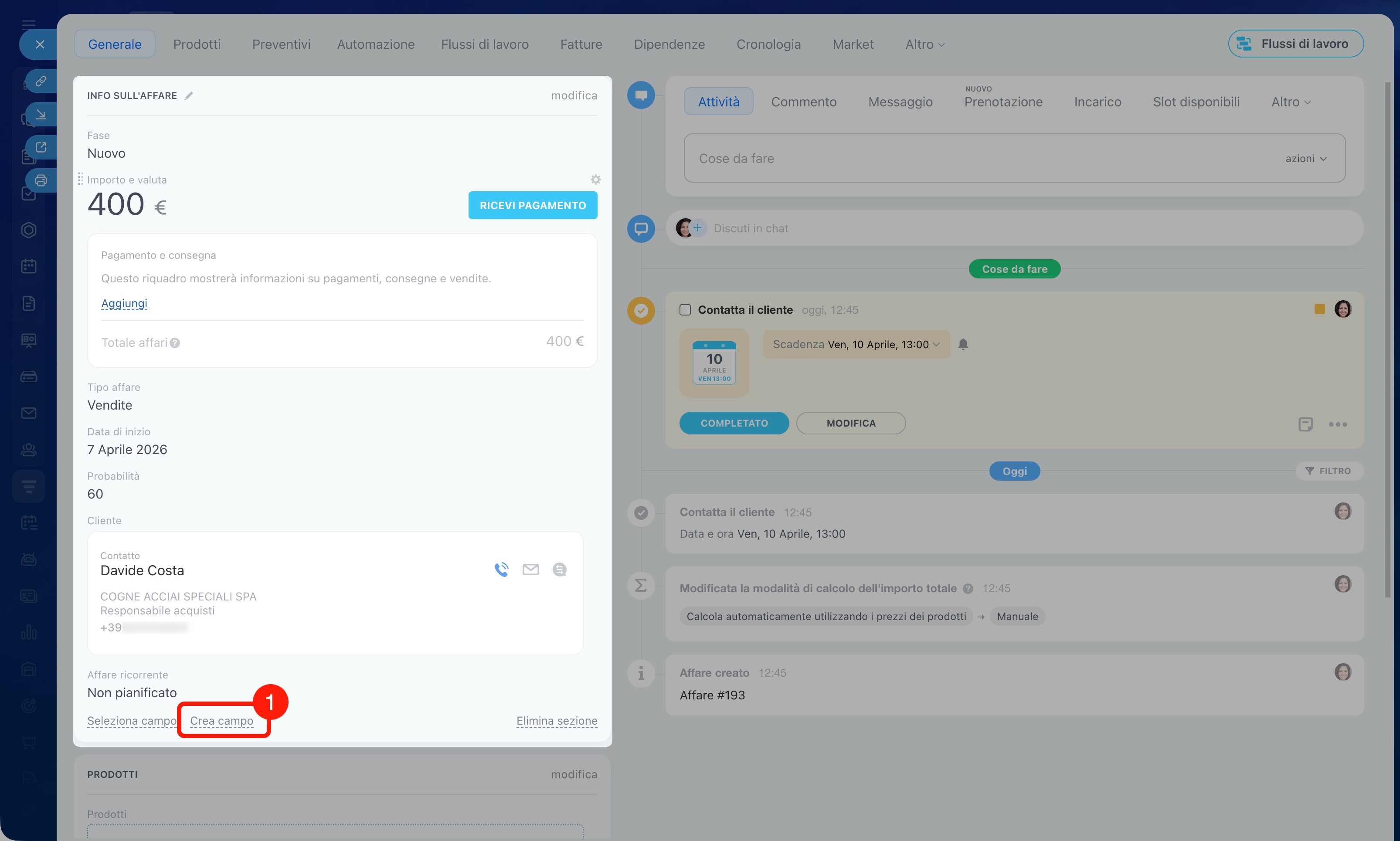The image size is (1400, 841).
Task: Click the round orange activity check icon
Action: point(641,311)
